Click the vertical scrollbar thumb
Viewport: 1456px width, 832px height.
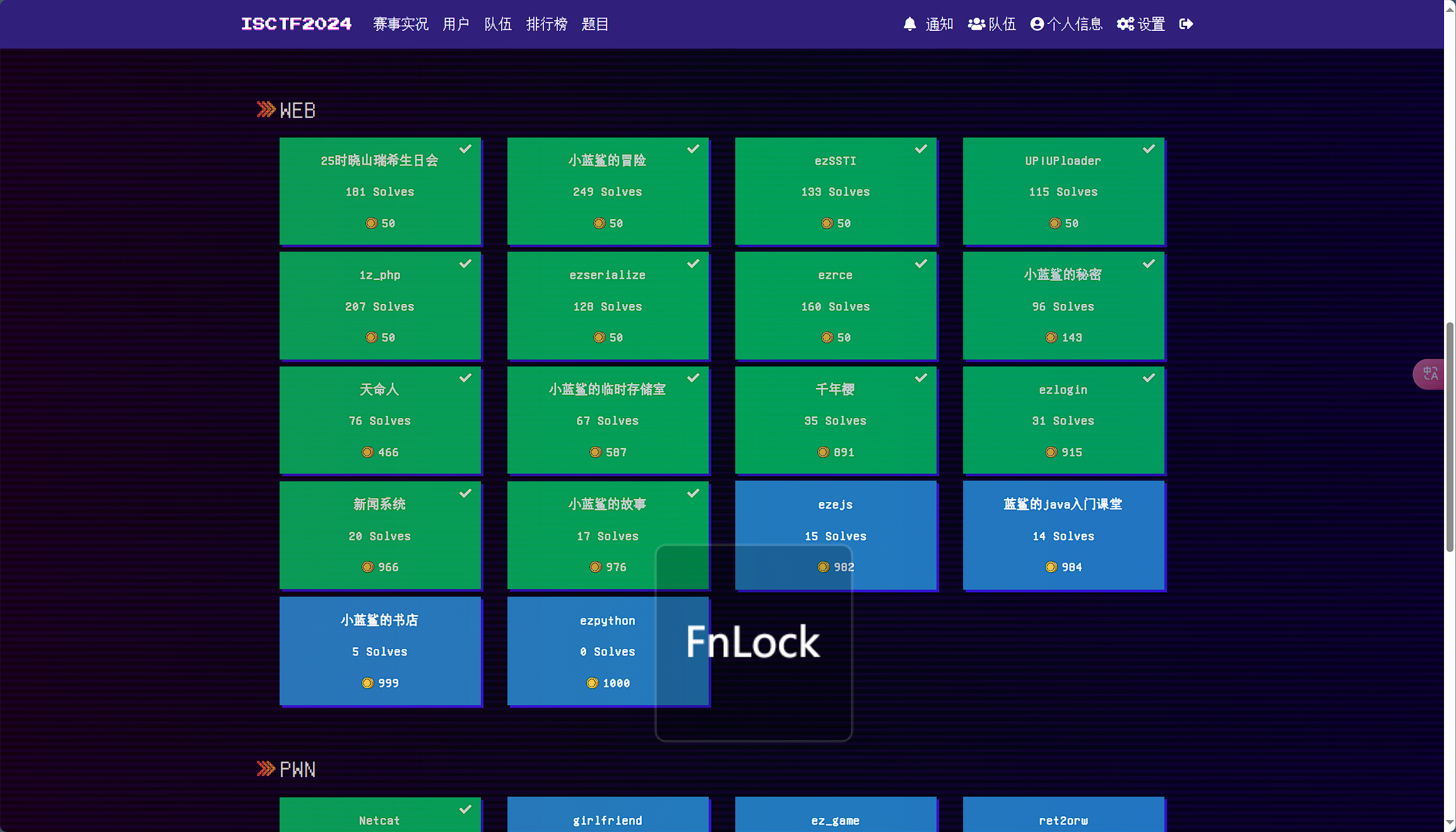(x=1450, y=437)
